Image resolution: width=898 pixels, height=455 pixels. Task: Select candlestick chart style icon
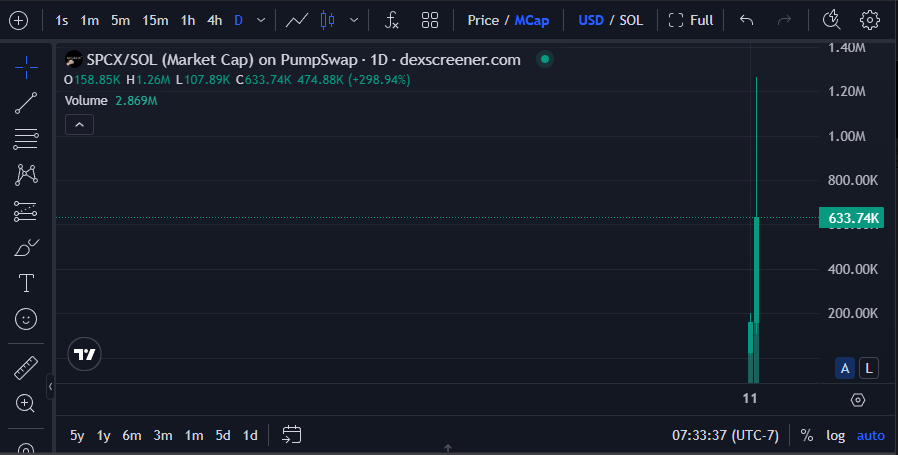point(328,21)
